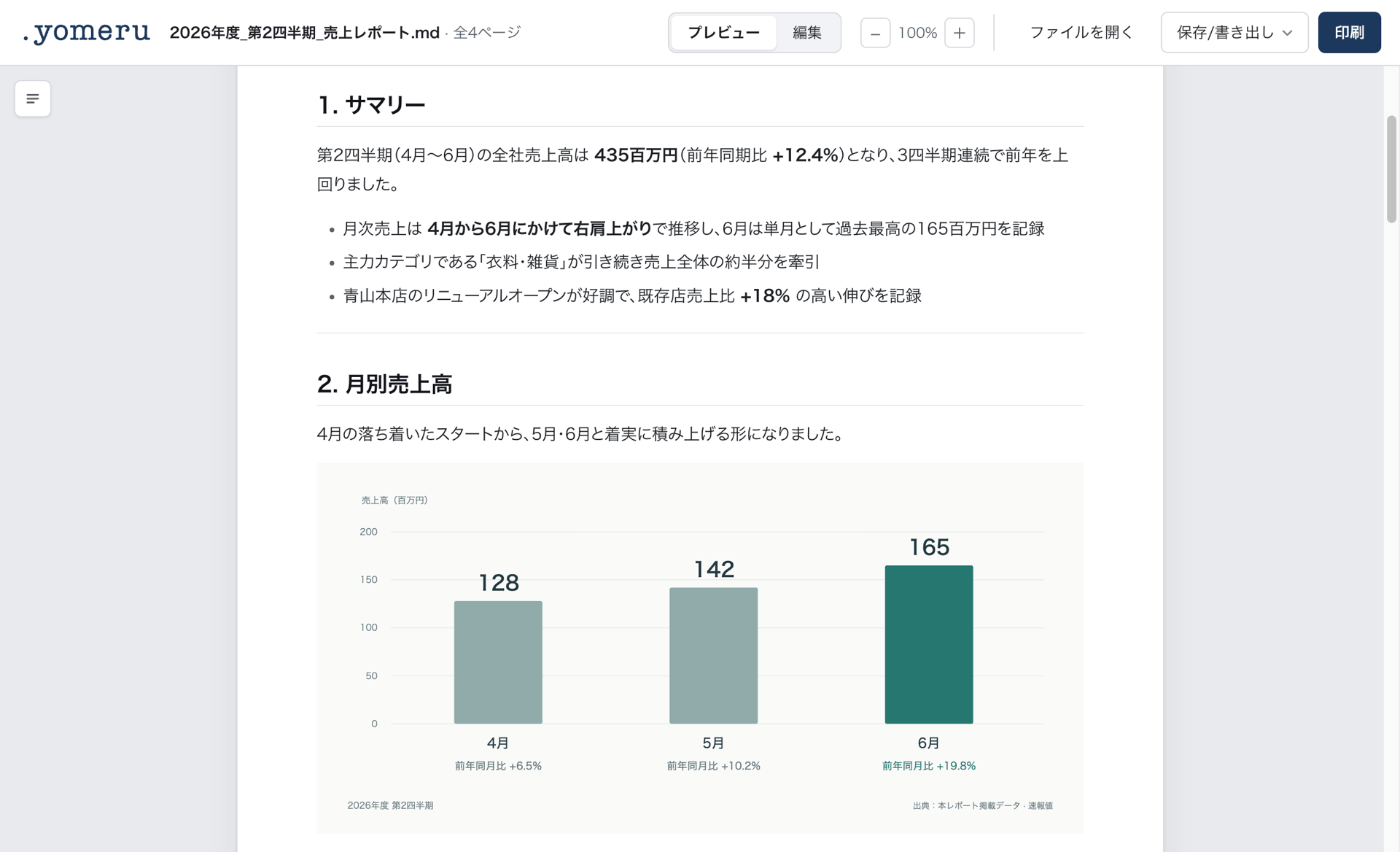Image resolution: width=1400 pixels, height=852 pixels.
Task: Click the 全4ページ page count text
Action: click(x=487, y=33)
